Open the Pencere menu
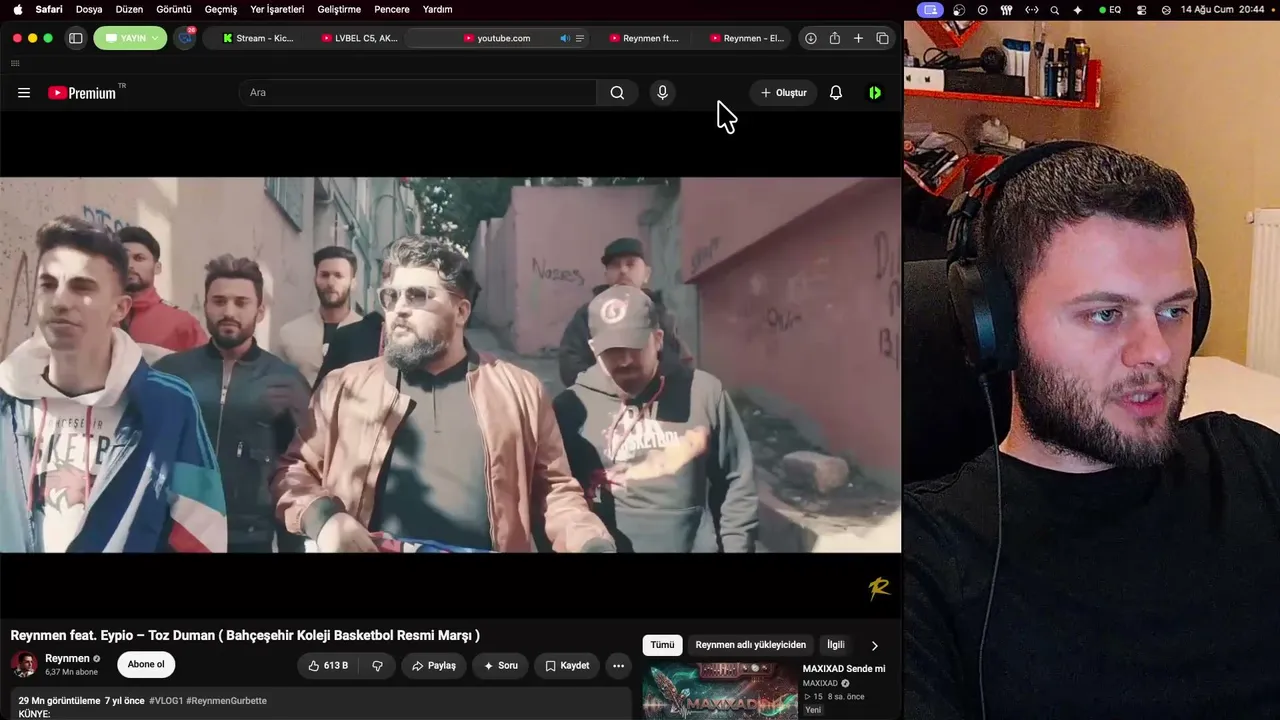 pos(392,10)
